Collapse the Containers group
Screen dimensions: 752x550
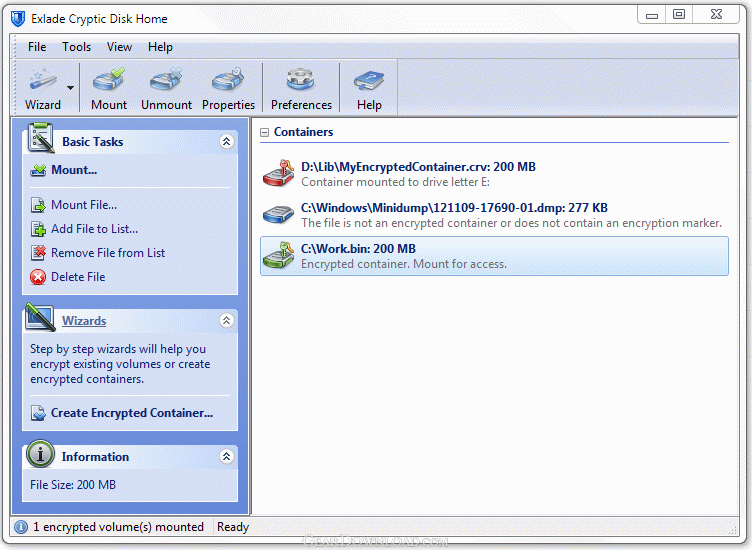tap(264, 132)
